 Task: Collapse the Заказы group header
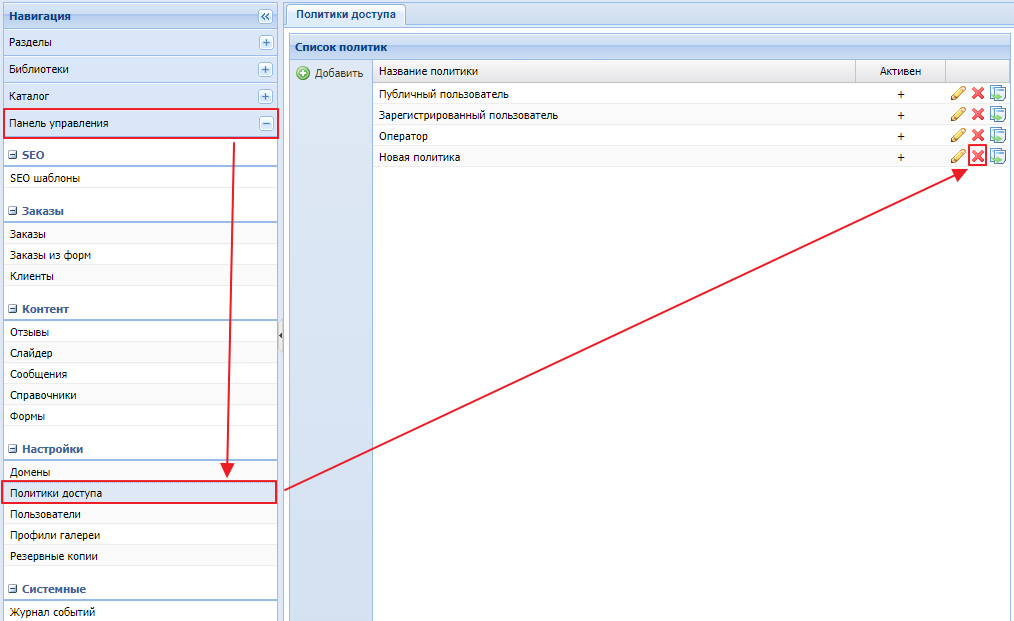13,211
